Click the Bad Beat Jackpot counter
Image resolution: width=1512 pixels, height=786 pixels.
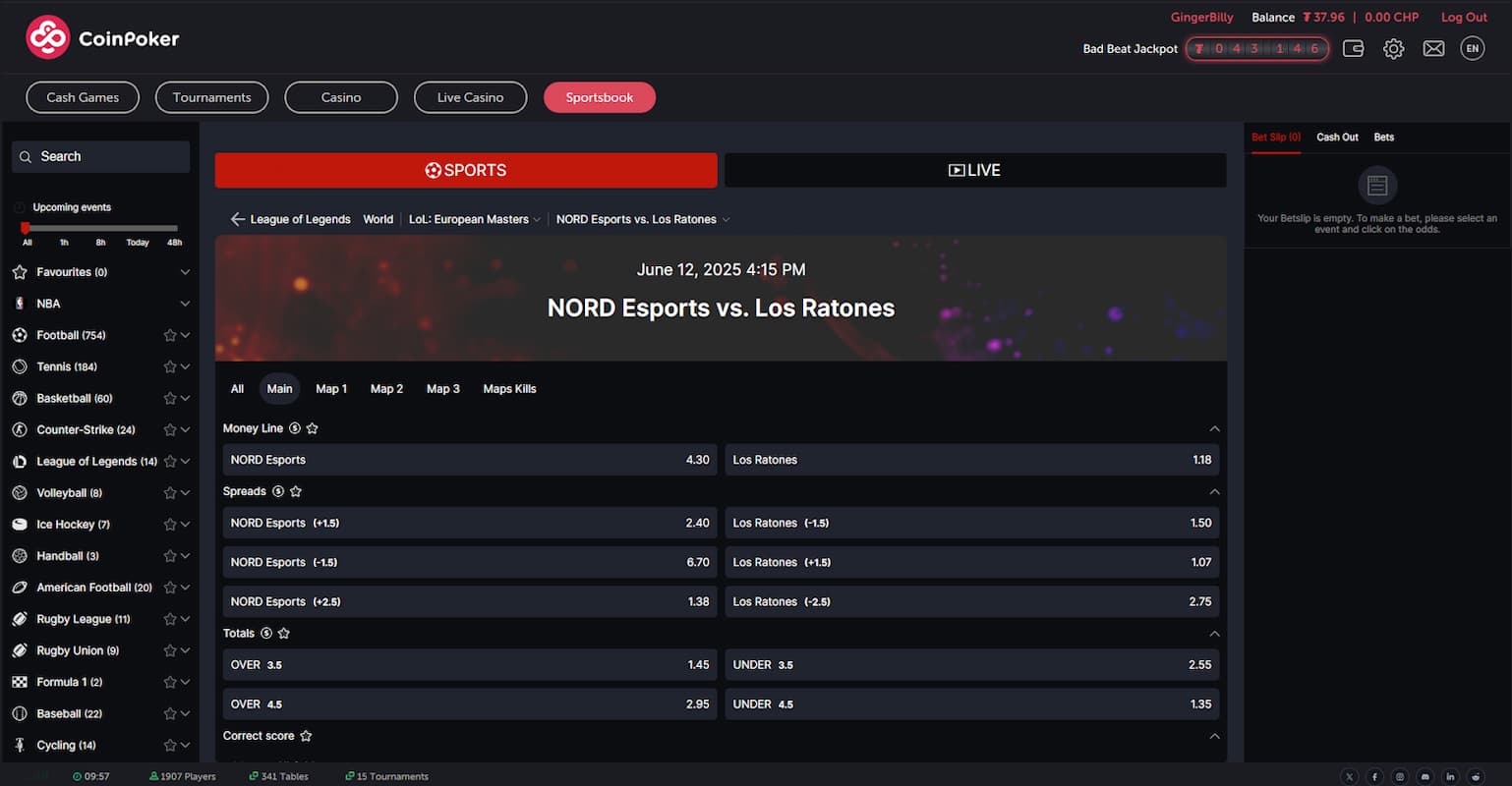tap(1257, 48)
